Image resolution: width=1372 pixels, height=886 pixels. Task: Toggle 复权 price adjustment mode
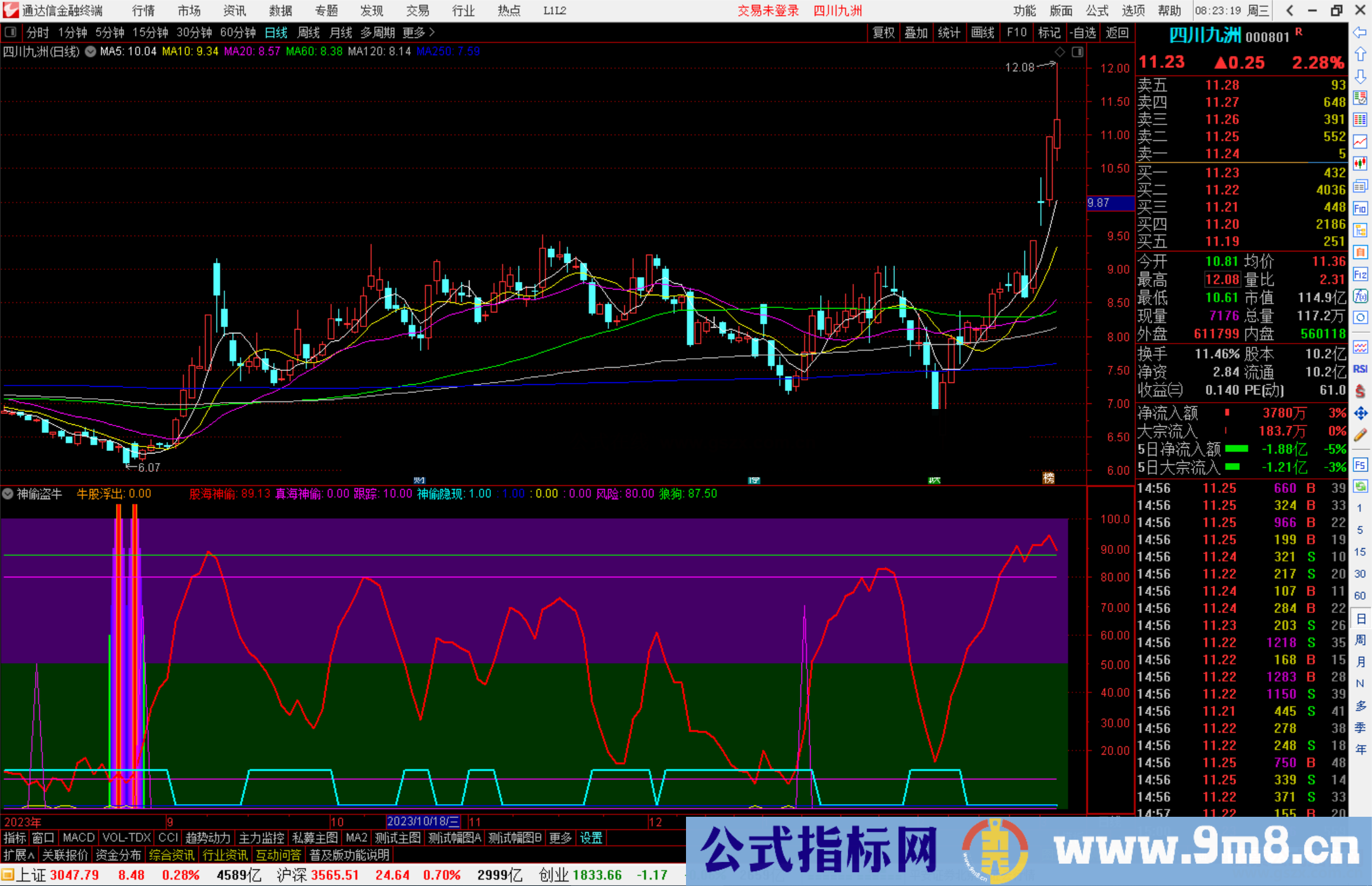coord(883,32)
